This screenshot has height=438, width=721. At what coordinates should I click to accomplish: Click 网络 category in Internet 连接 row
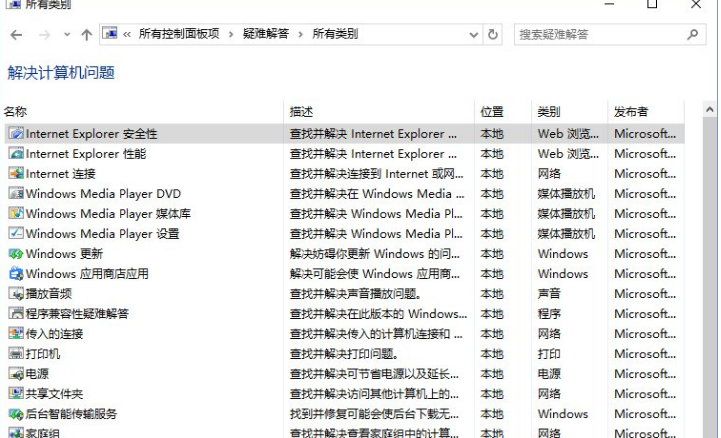[x=549, y=174]
